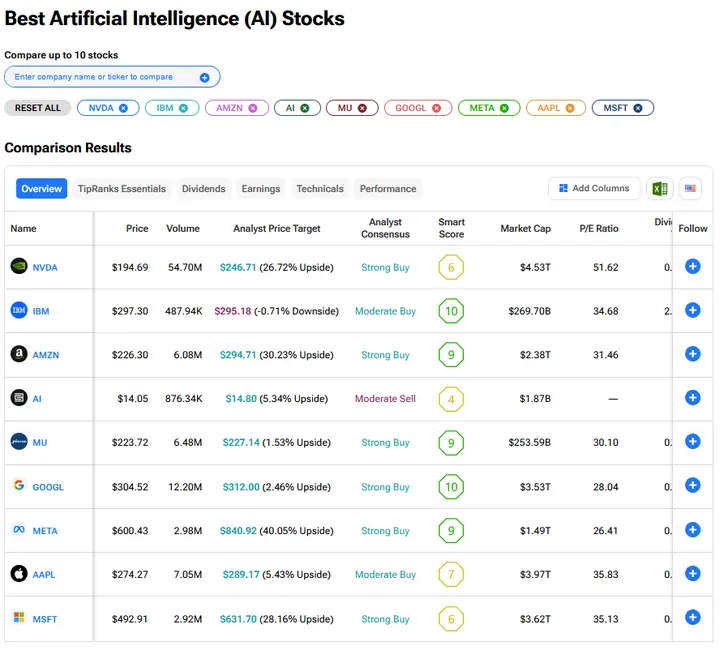The height and width of the screenshot is (650, 728).
Task: Open the US flag market selector
Action: click(690, 188)
